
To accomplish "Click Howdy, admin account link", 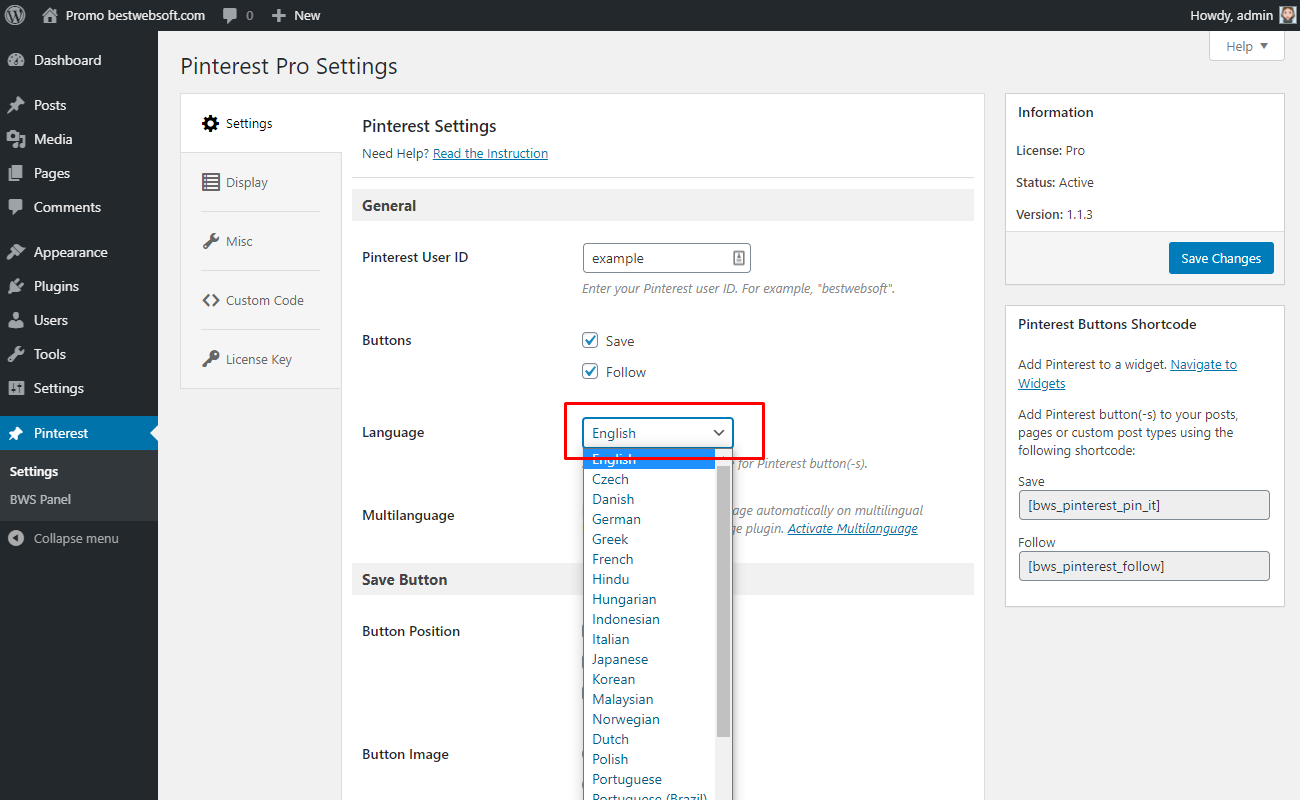I will pos(1242,15).
